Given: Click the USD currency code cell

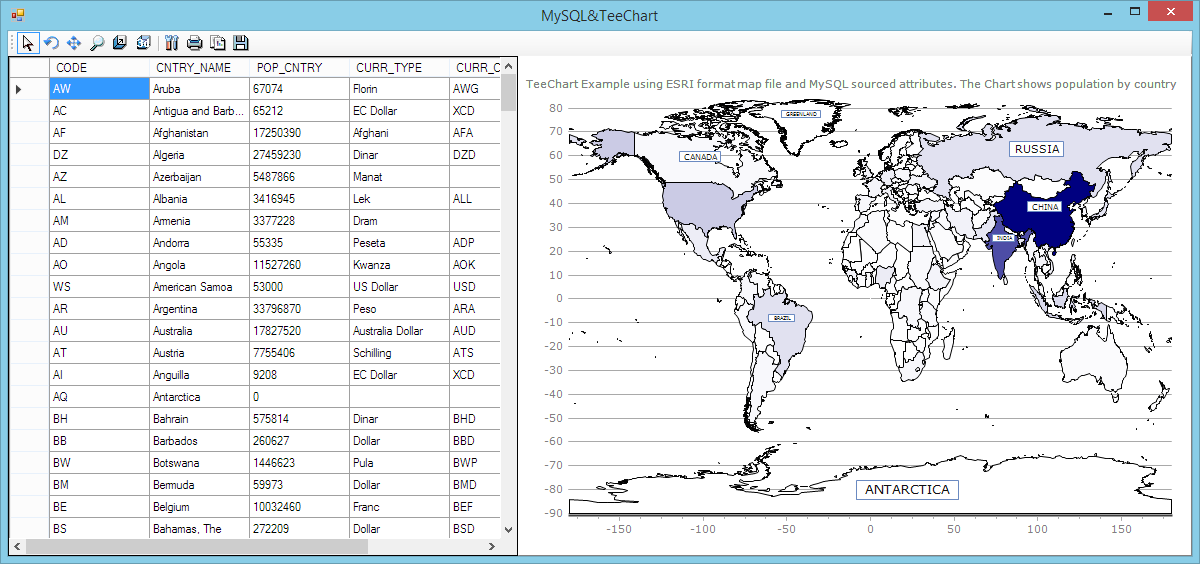Looking at the screenshot, I should pos(475,287).
